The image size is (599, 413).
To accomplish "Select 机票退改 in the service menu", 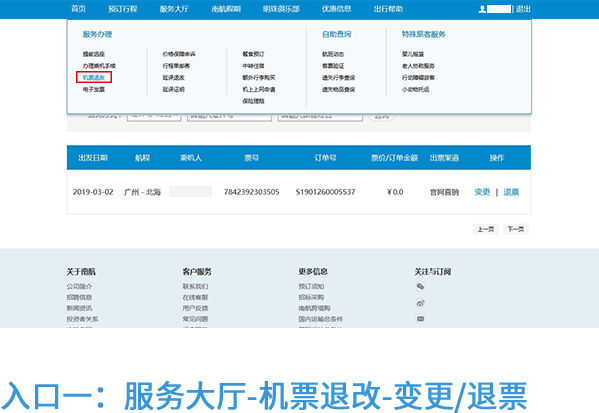I will point(94,78).
